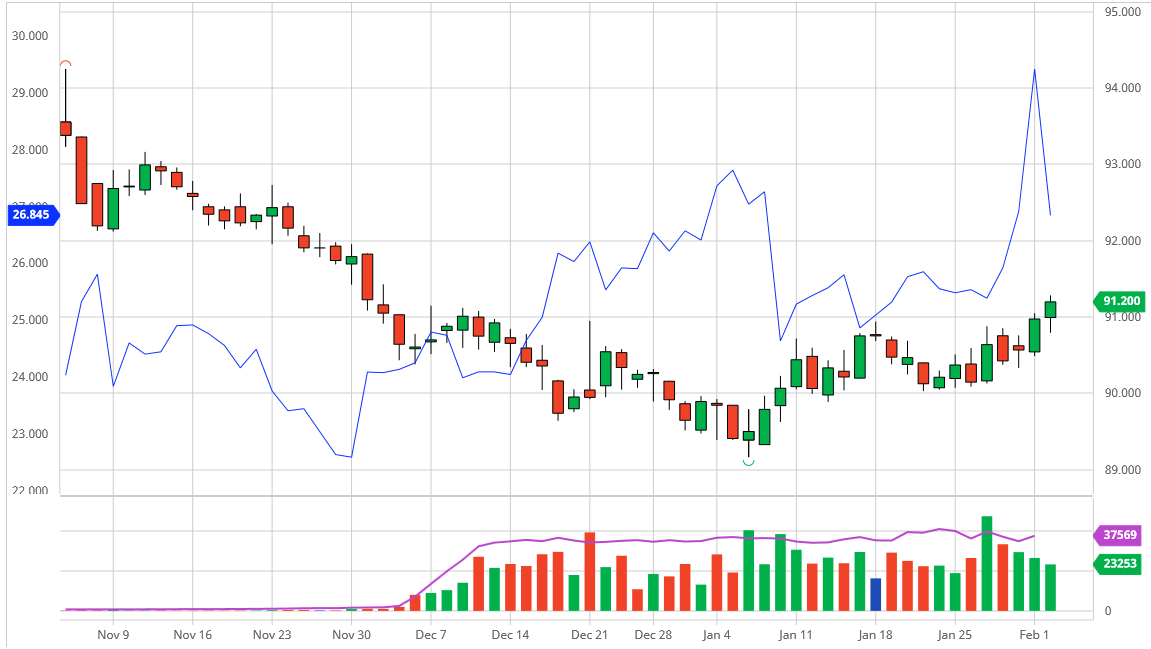Click the Jan 4 date label

(x=716, y=634)
